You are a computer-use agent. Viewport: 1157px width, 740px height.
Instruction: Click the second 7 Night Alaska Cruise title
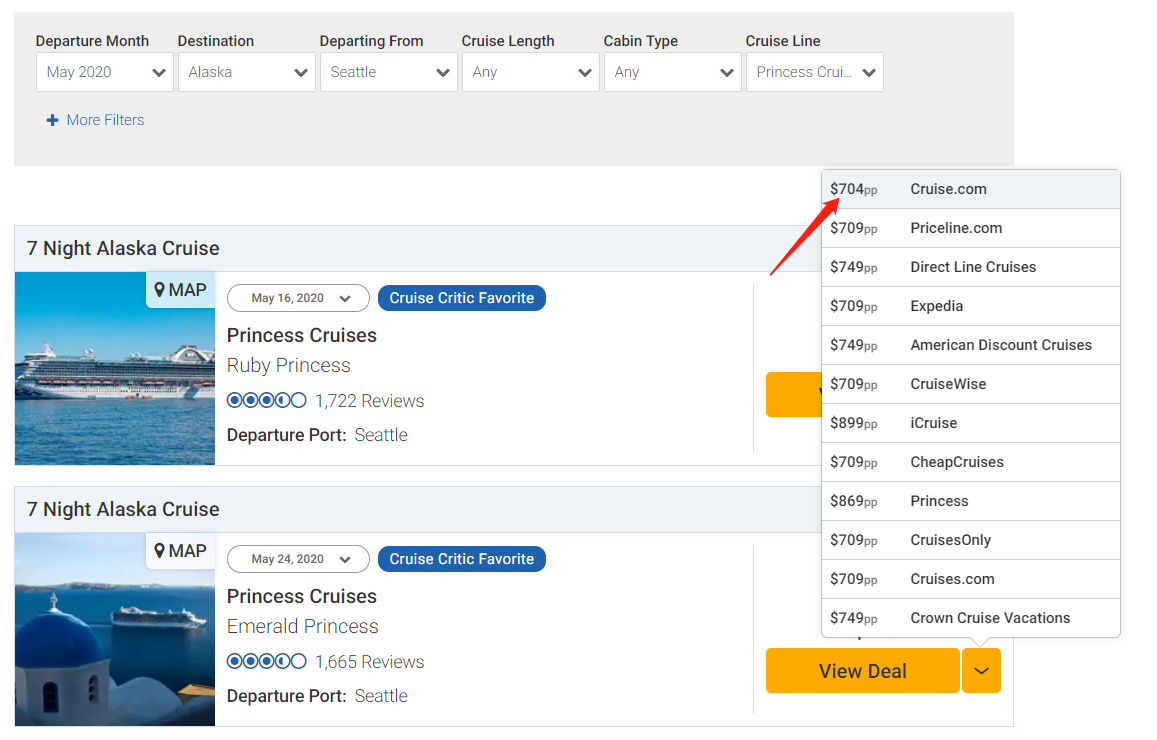tap(123, 510)
